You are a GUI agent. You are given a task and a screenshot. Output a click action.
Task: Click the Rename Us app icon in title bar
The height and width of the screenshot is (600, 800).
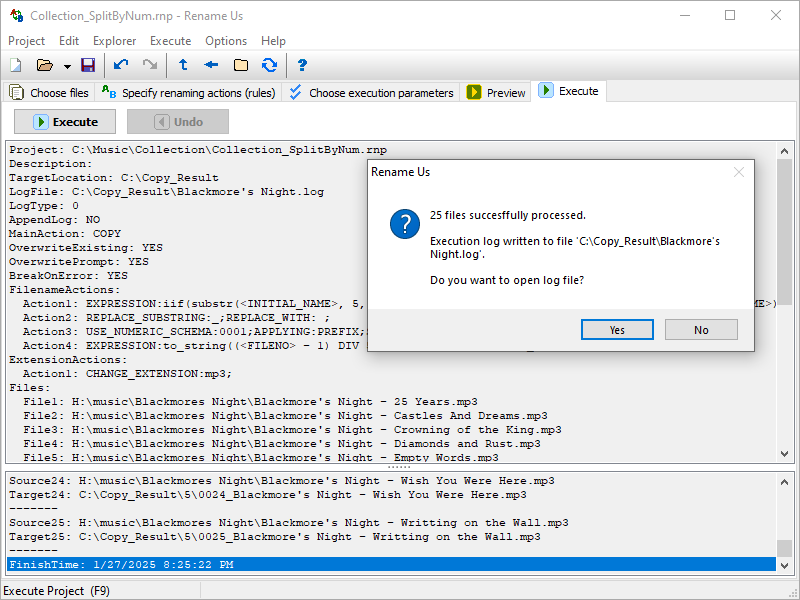coord(17,16)
